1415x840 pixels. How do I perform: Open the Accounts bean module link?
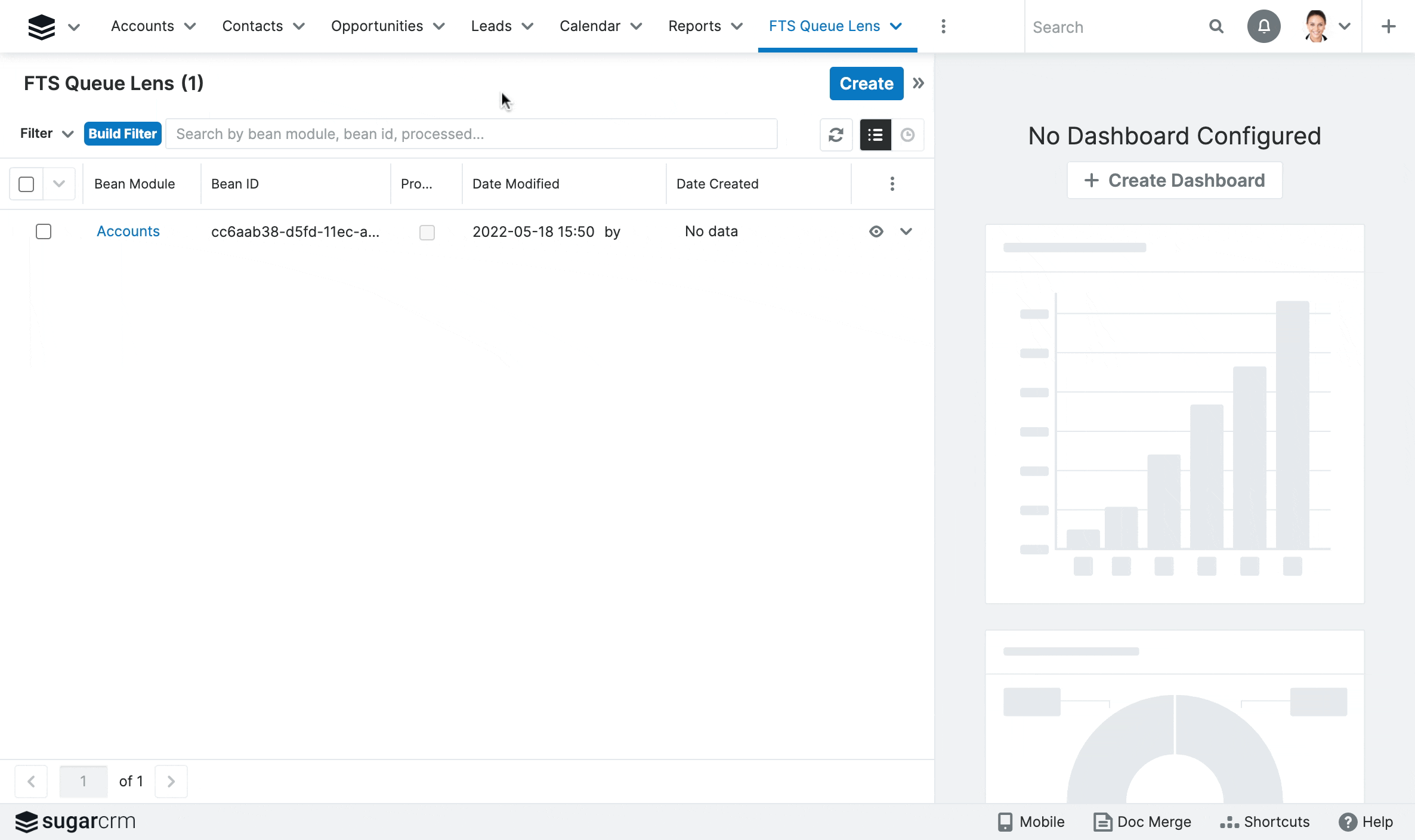coord(128,231)
